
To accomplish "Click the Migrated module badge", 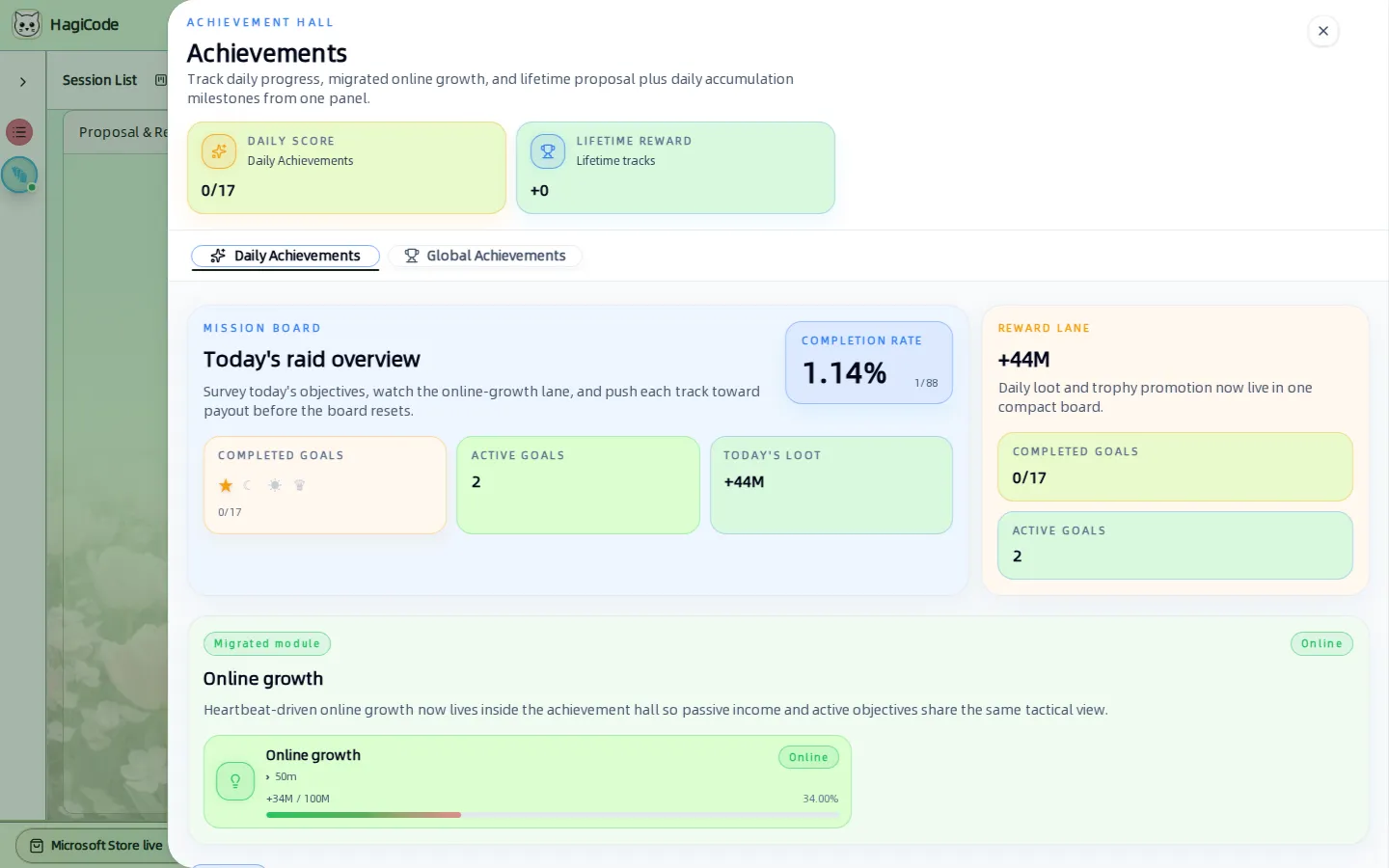I will pyautogui.click(x=267, y=643).
